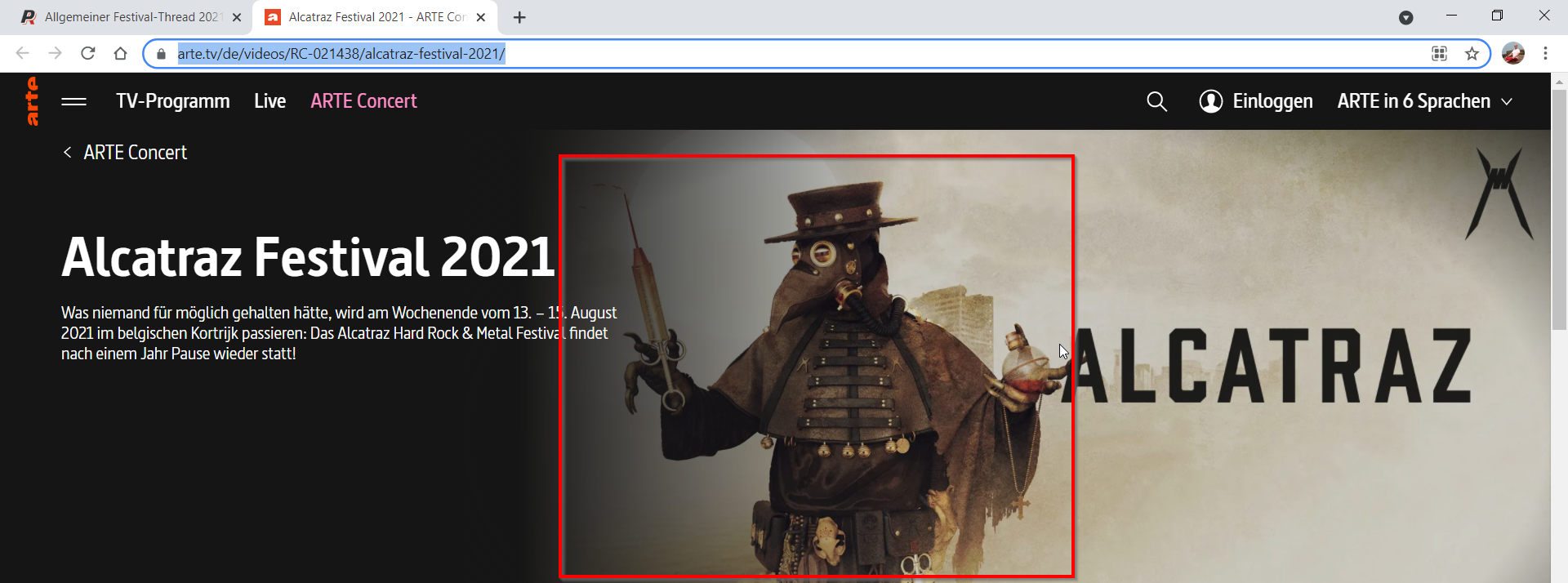Open the tab search dropdown arrow
The height and width of the screenshot is (583, 1568).
coord(1405,17)
